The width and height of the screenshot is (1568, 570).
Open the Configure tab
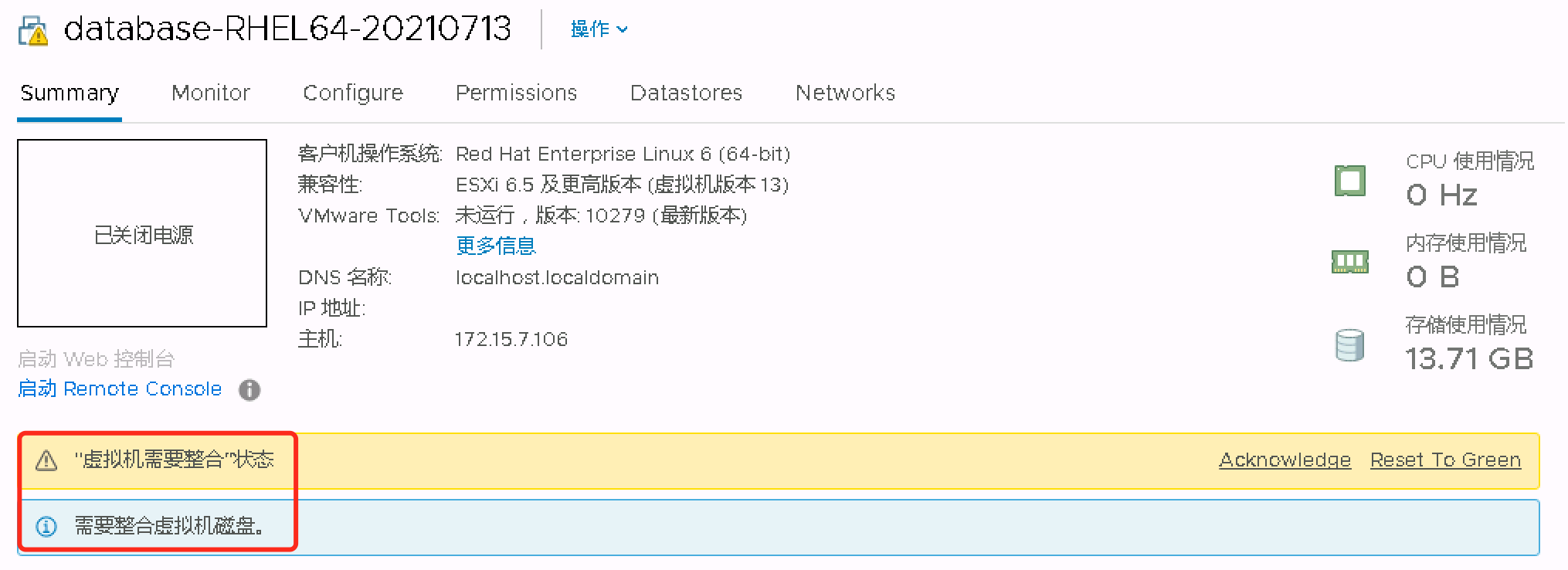click(353, 93)
